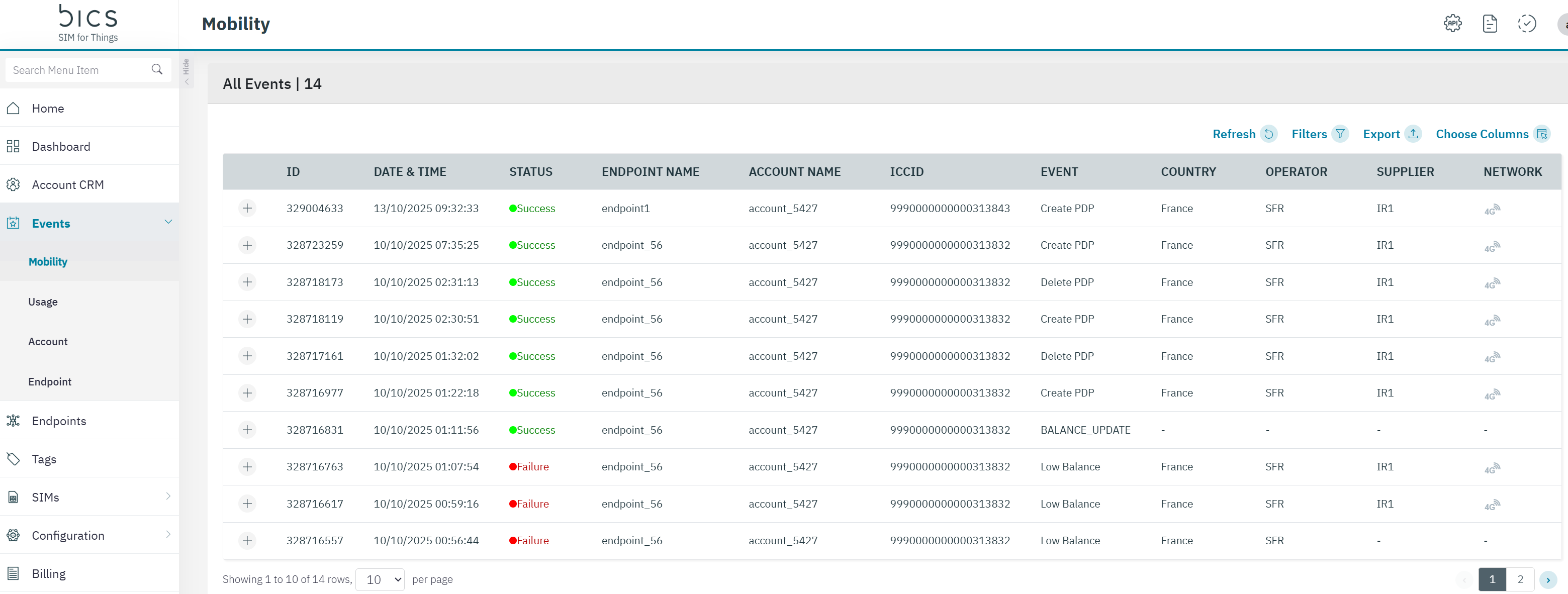Expand row for event 329004633
1568x594 pixels.
click(247, 208)
